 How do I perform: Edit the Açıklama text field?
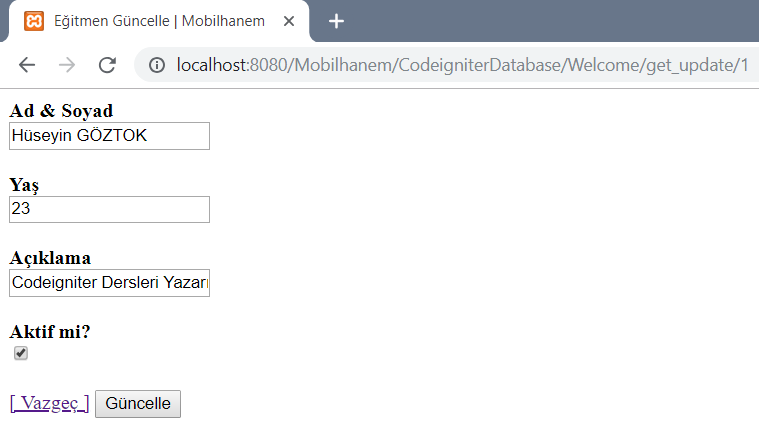coord(109,283)
